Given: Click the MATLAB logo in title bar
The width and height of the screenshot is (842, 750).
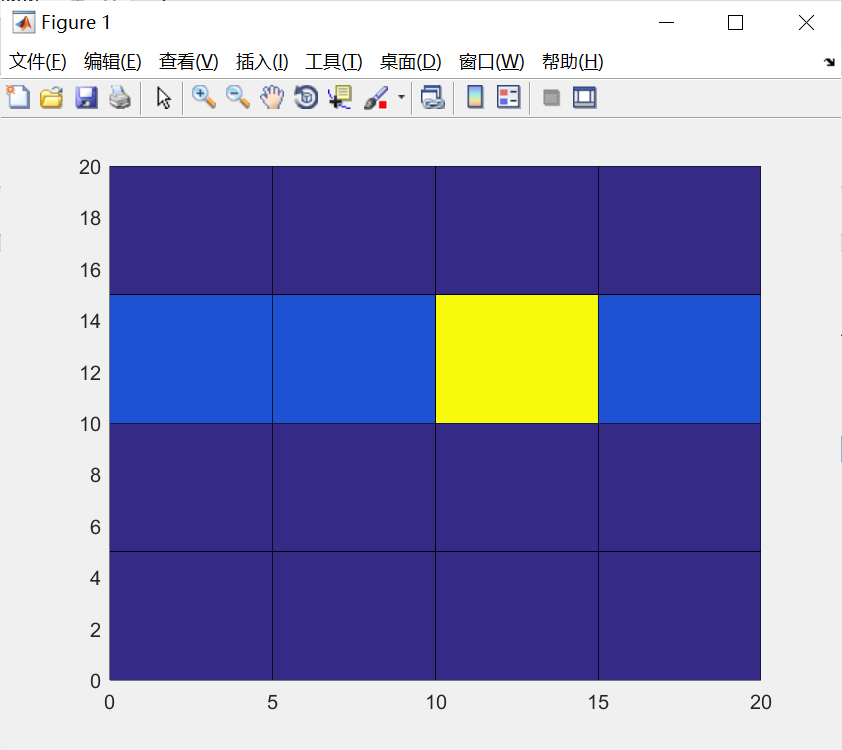Looking at the screenshot, I should pyautogui.click(x=24, y=23).
